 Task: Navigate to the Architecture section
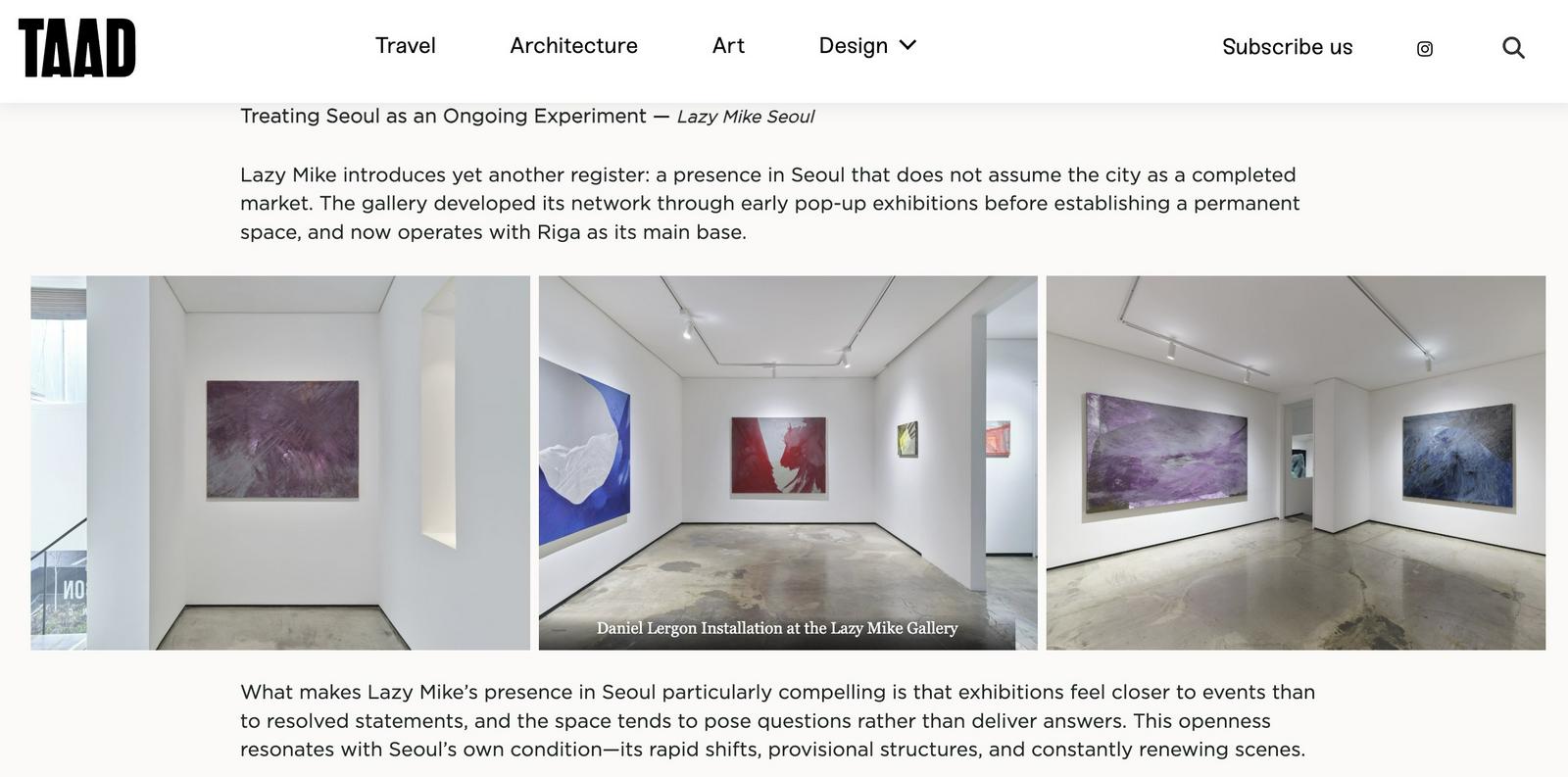point(573,46)
